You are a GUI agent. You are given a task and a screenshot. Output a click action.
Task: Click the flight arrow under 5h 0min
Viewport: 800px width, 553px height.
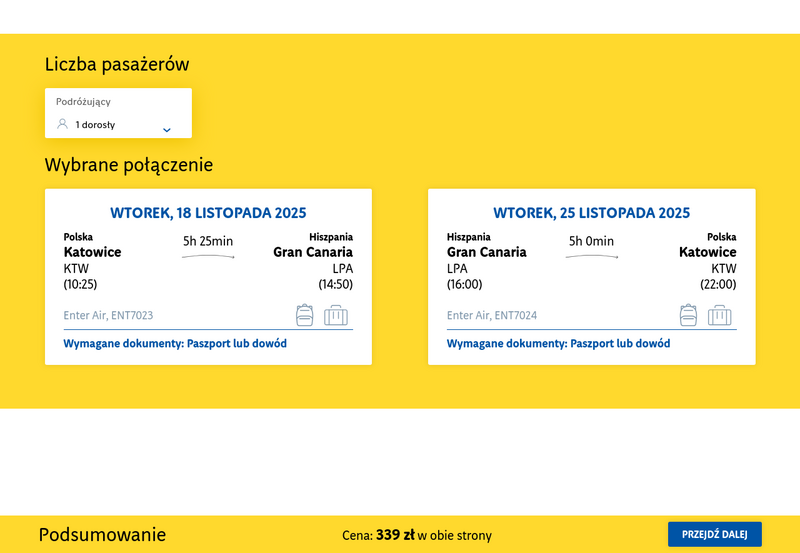(591, 258)
